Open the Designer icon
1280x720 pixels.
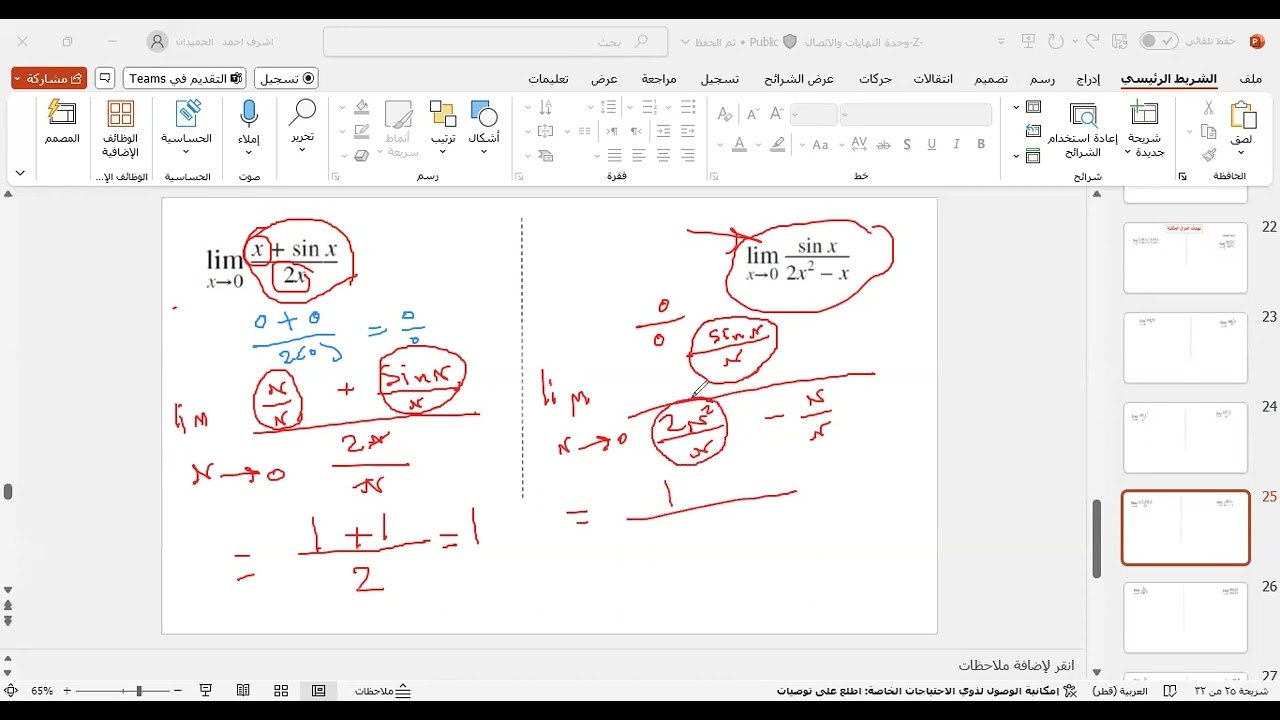pyautogui.click(x=62, y=113)
